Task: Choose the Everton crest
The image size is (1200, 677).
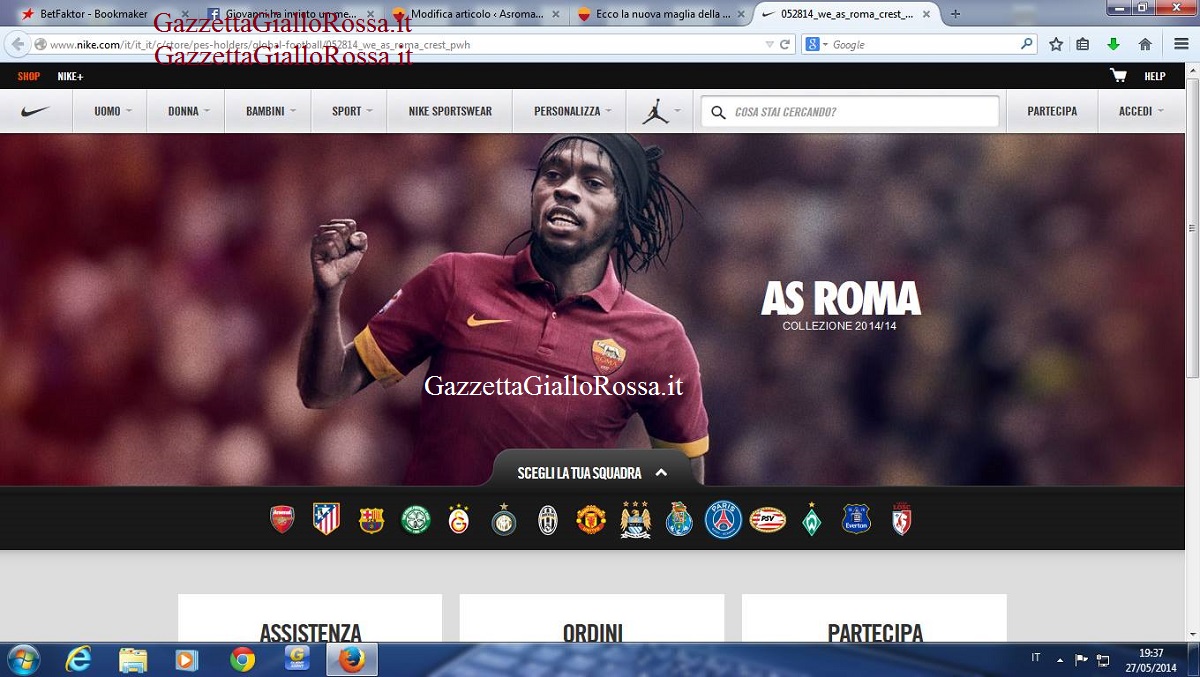Action: [856, 519]
